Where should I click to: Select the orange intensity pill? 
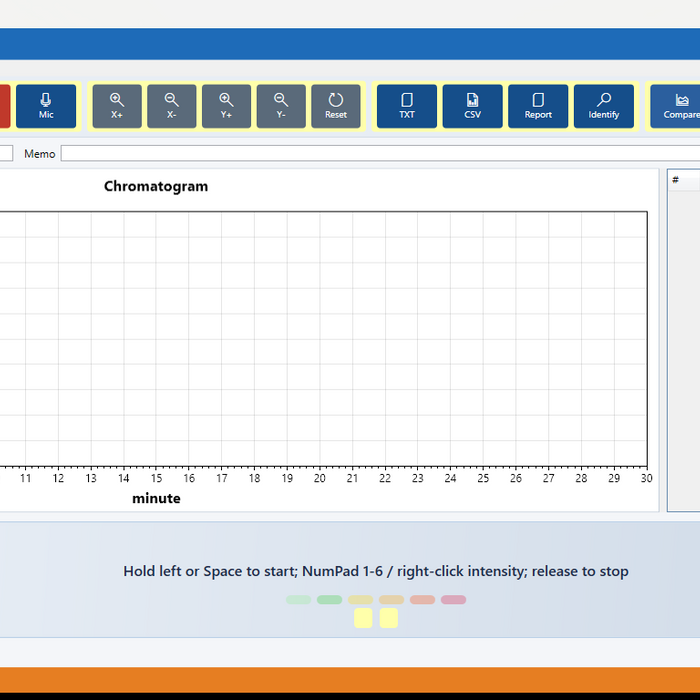coord(392,600)
